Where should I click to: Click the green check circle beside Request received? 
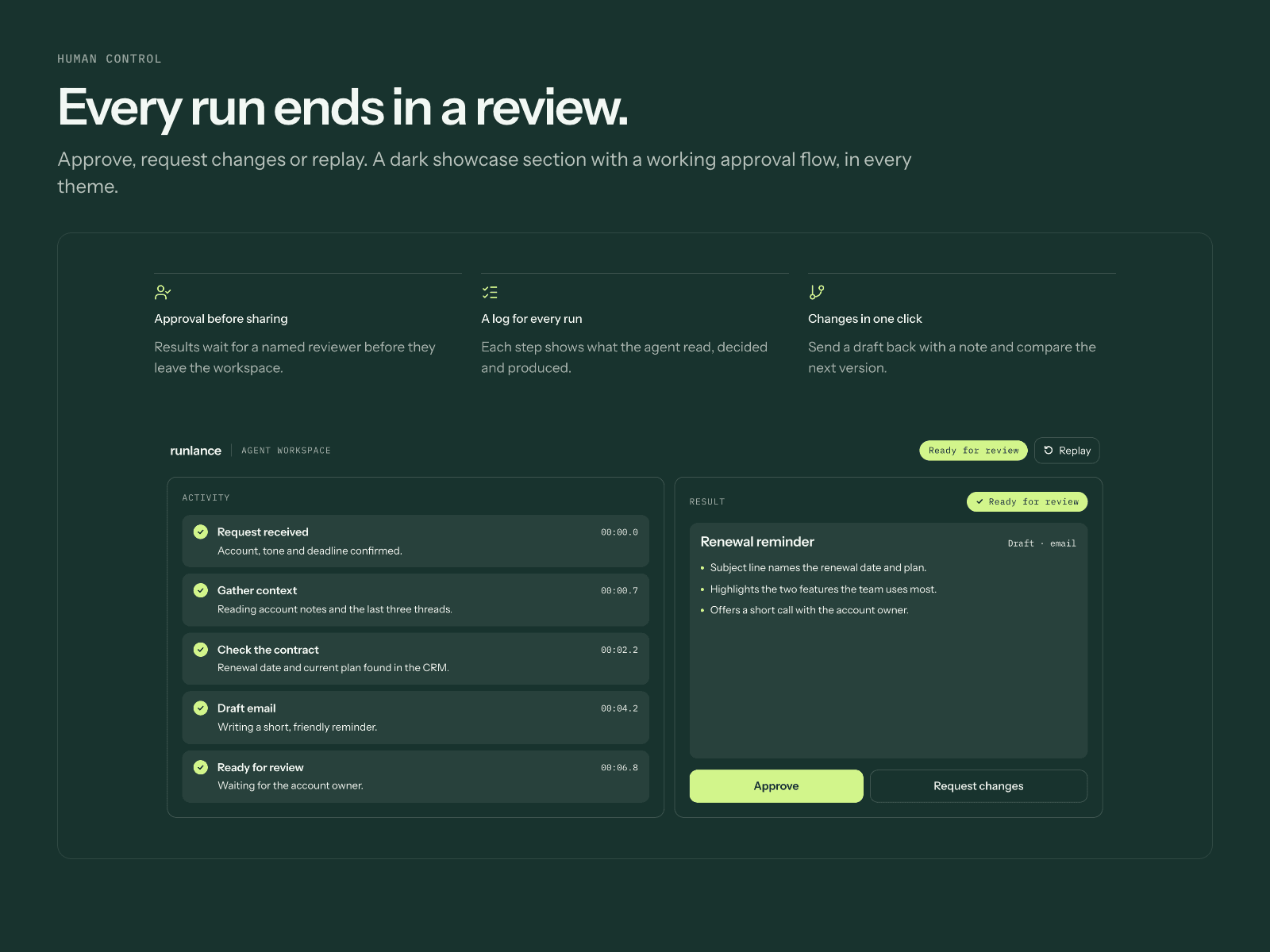click(x=201, y=532)
